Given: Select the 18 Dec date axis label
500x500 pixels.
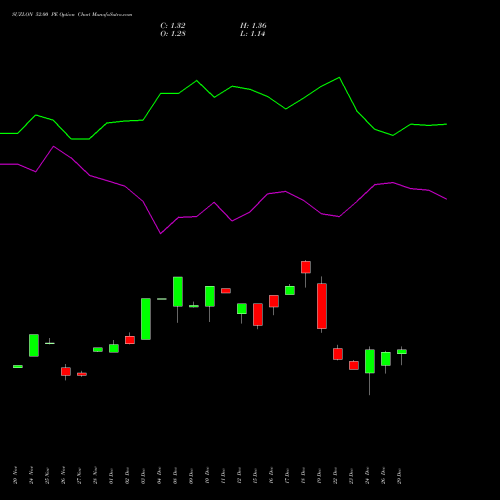Looking at the screenshot, I should (303, 476).
